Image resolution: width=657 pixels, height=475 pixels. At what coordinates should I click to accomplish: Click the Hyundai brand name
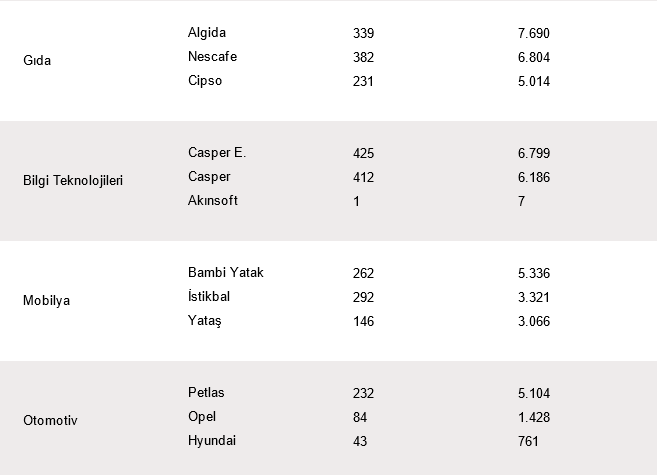(x=212, y=441)
